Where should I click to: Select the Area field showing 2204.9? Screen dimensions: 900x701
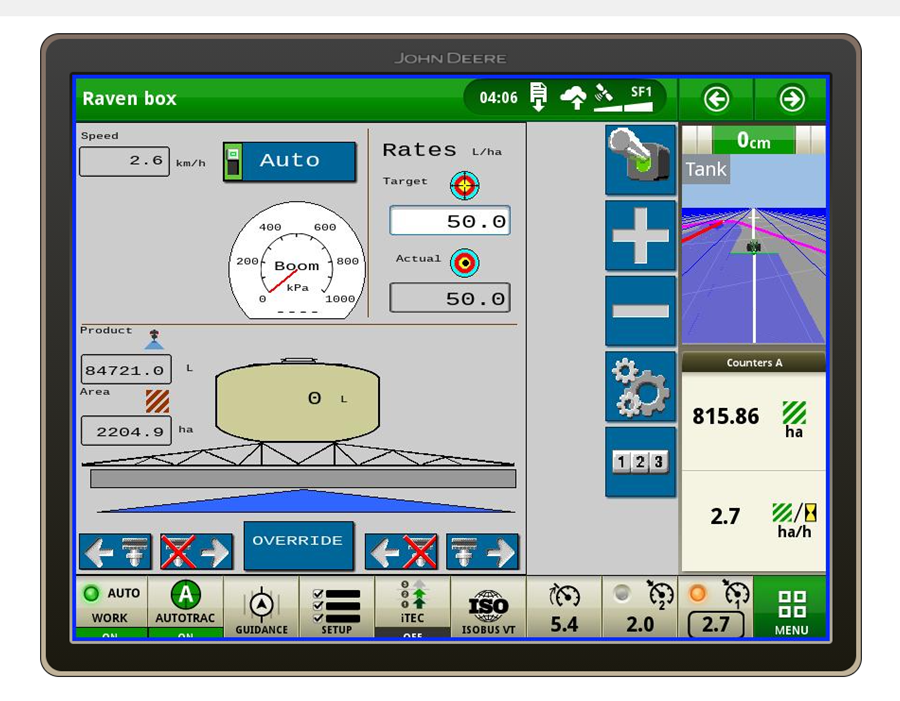[126, 431]
